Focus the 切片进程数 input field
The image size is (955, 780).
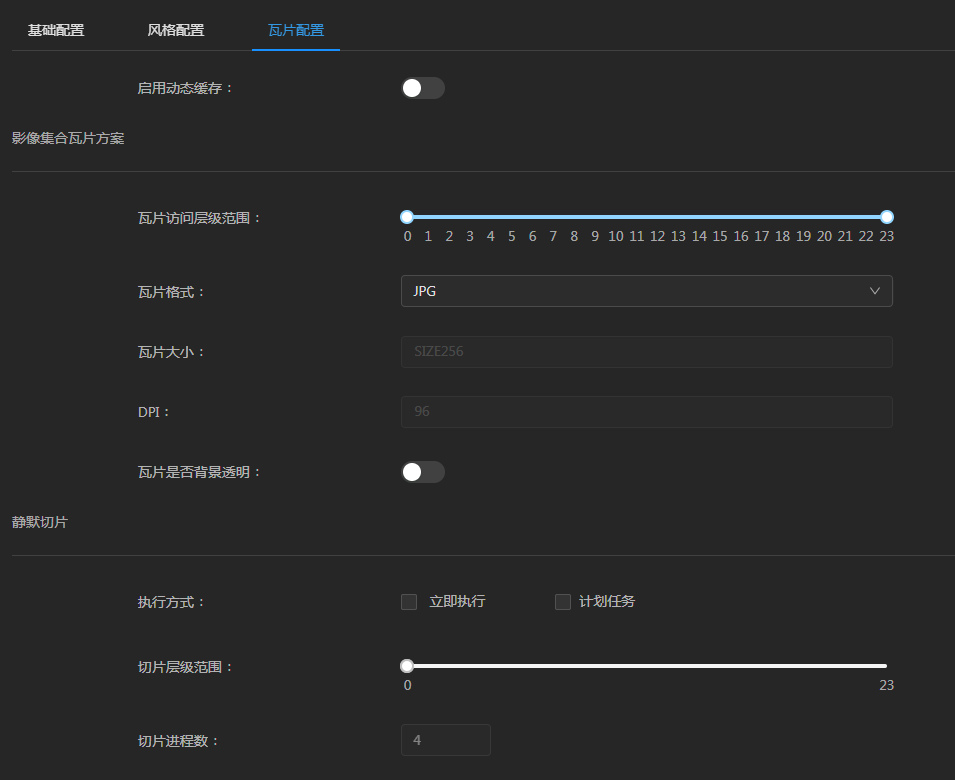click(445, 740)
